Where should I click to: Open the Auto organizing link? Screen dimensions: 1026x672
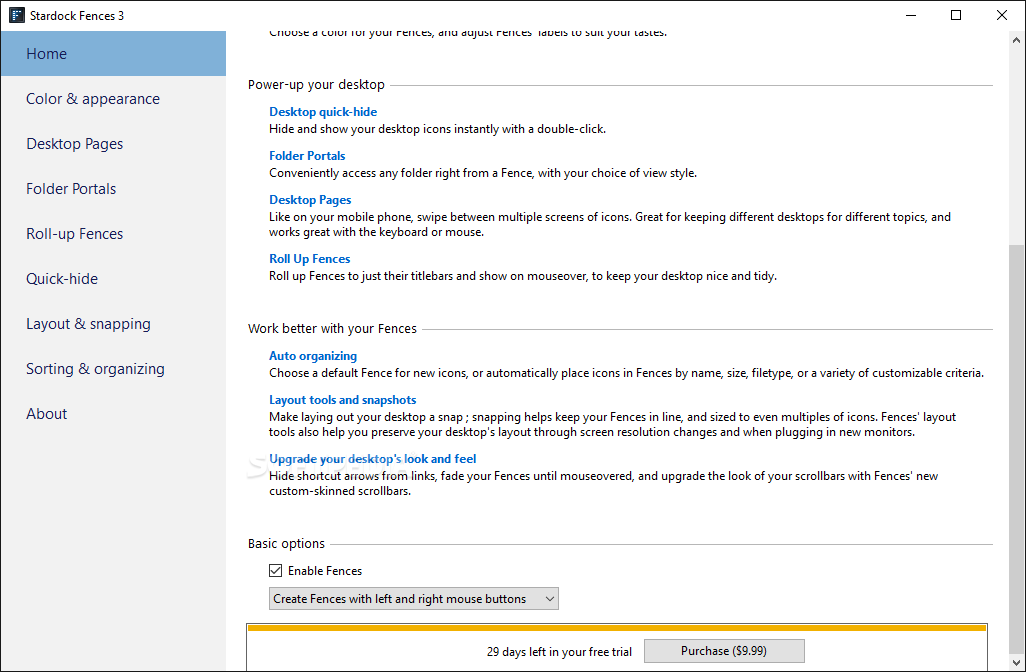click(x=313, y=356)
